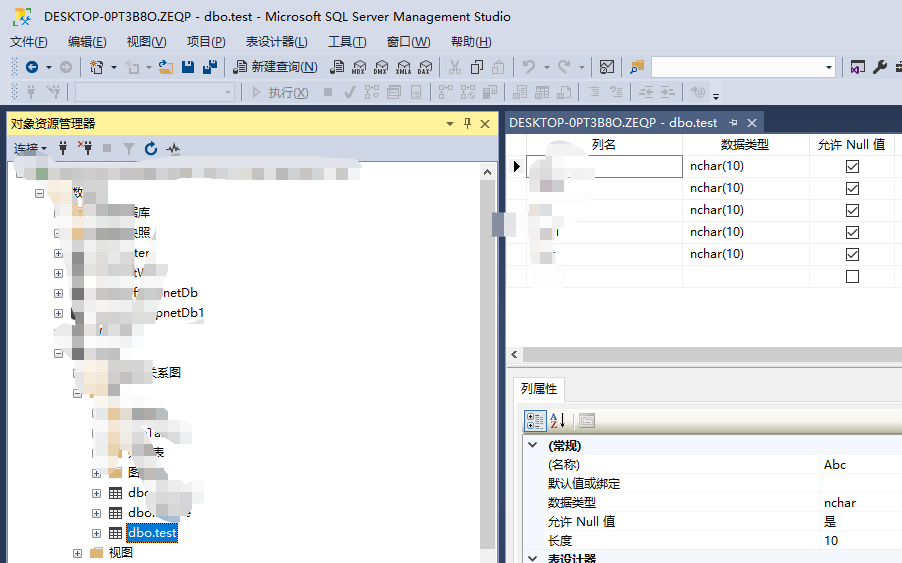Uncheck Allow Null for first column row
The height and width of the screenshot is (563, 902).
pyautogui.click(x=852, y=166)
